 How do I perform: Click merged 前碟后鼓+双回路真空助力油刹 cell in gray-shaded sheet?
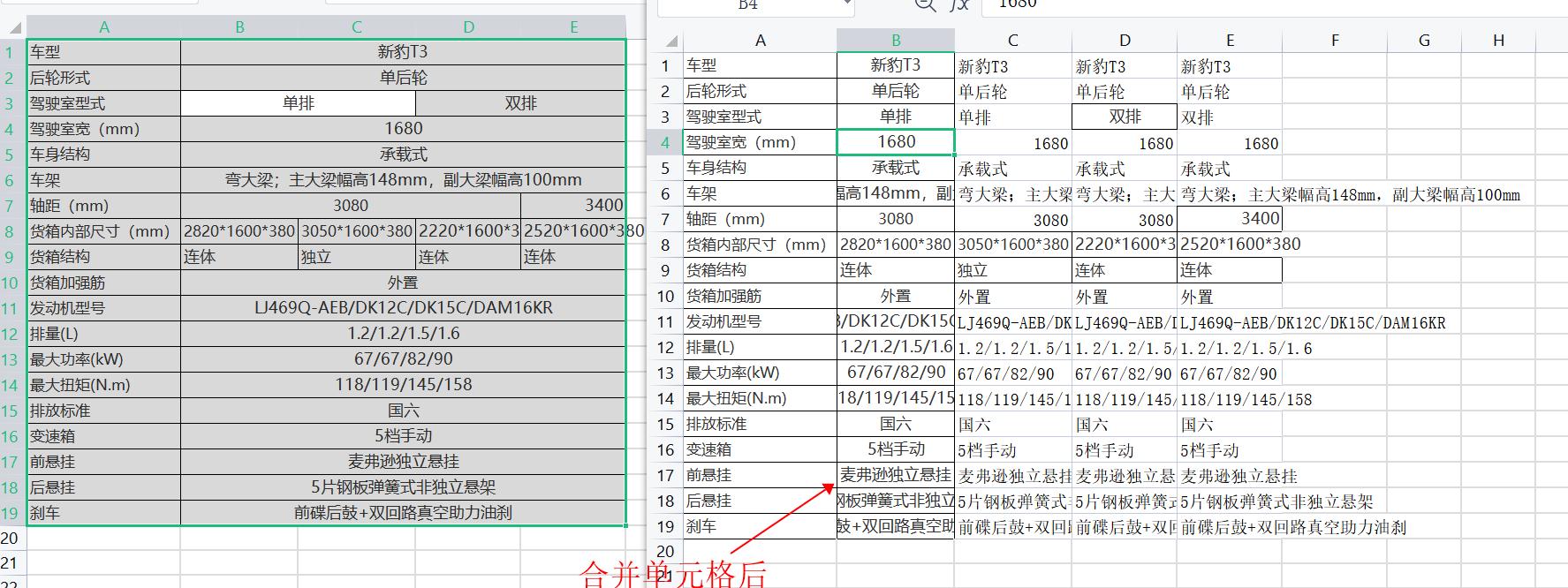click(404, 513)
